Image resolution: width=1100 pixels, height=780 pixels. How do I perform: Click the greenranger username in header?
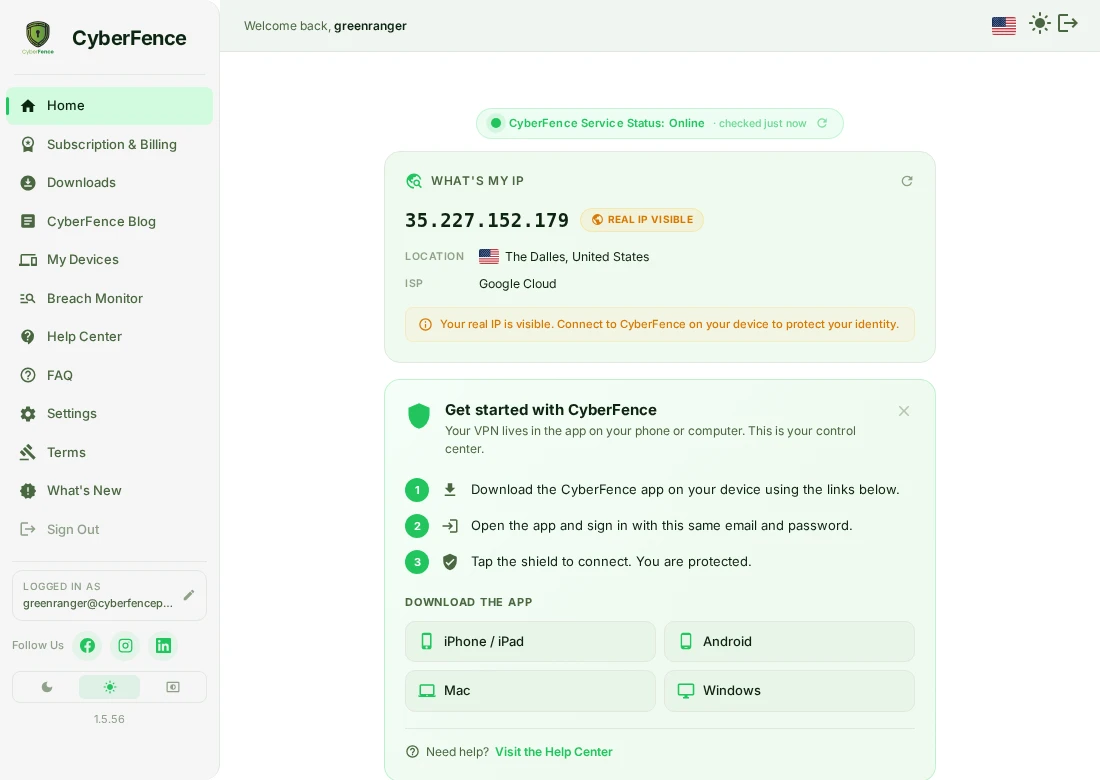tap(370, 26)
